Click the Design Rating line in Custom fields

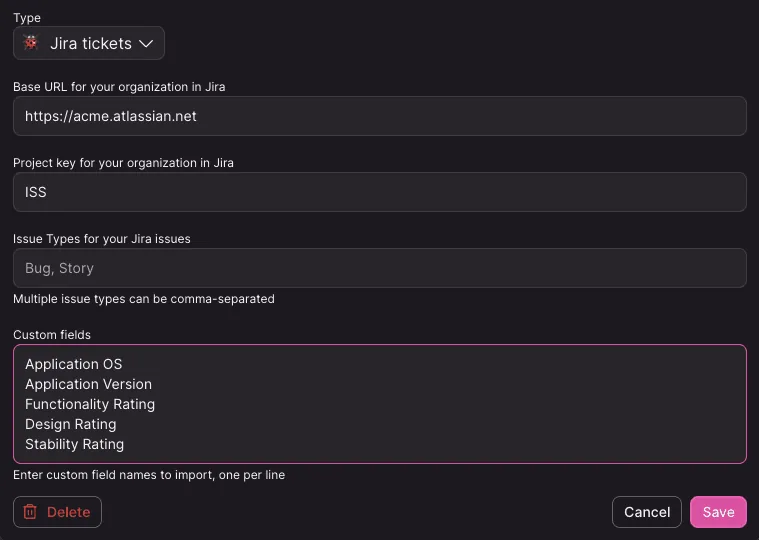click(x=71, y=424)
